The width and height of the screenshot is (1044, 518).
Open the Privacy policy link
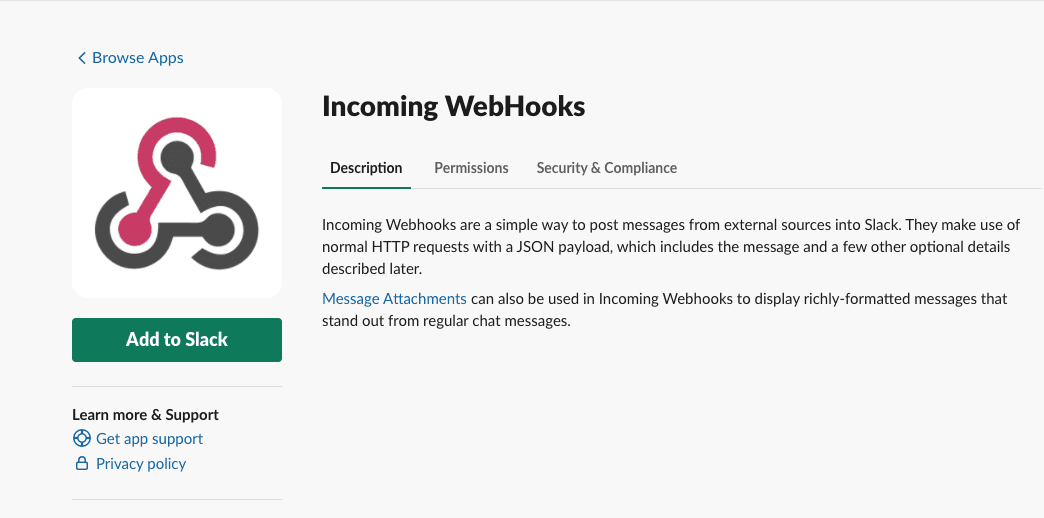141,464
